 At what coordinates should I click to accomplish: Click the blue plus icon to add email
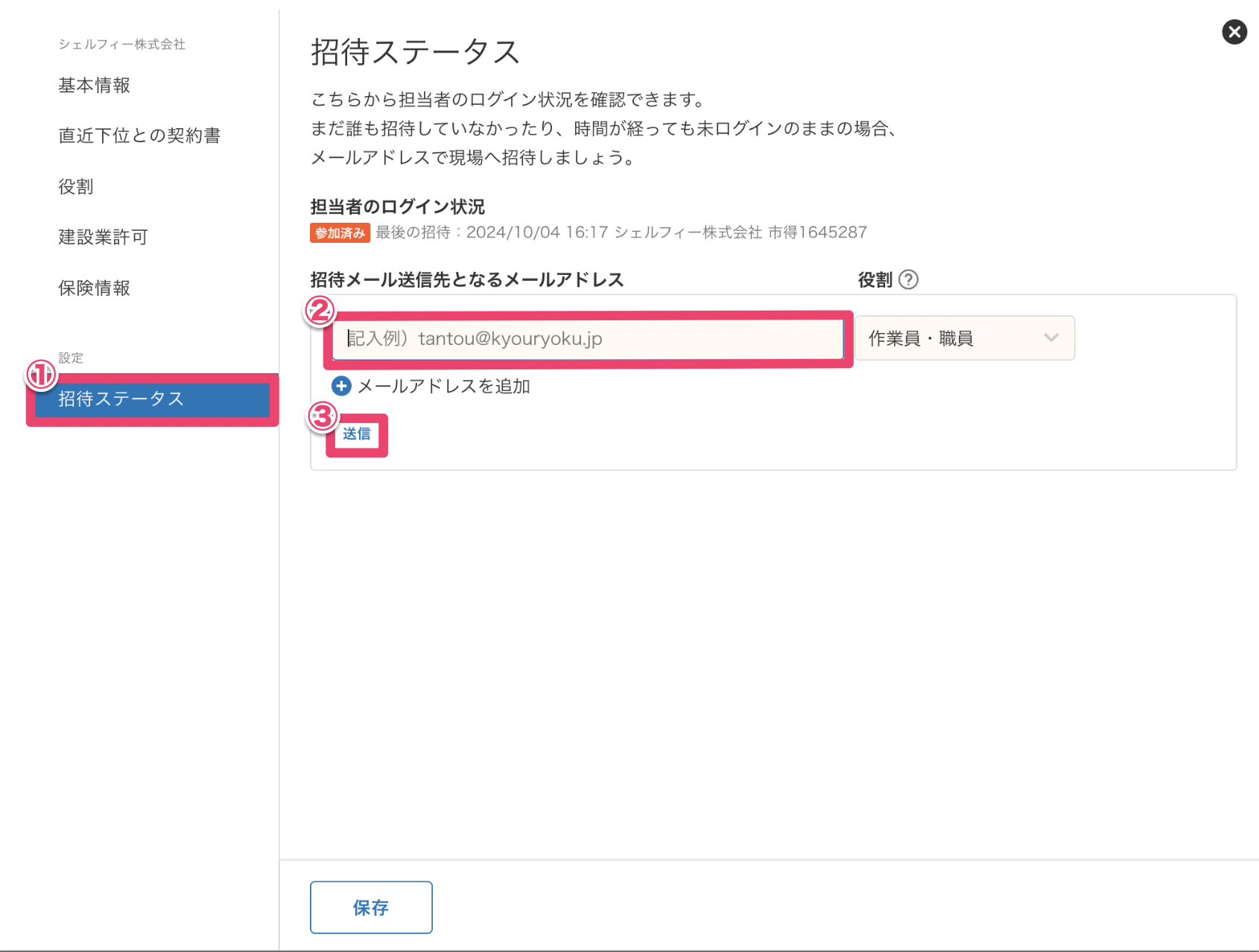(x=341, y=386)
